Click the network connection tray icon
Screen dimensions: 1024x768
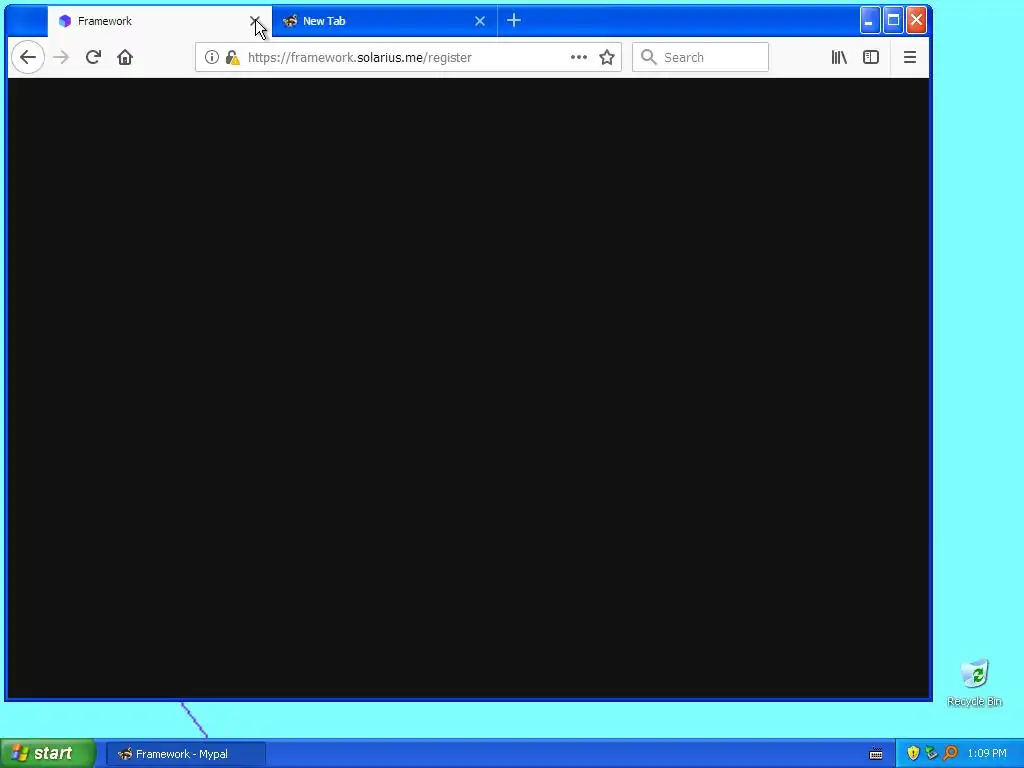click(x=931, y=754)
